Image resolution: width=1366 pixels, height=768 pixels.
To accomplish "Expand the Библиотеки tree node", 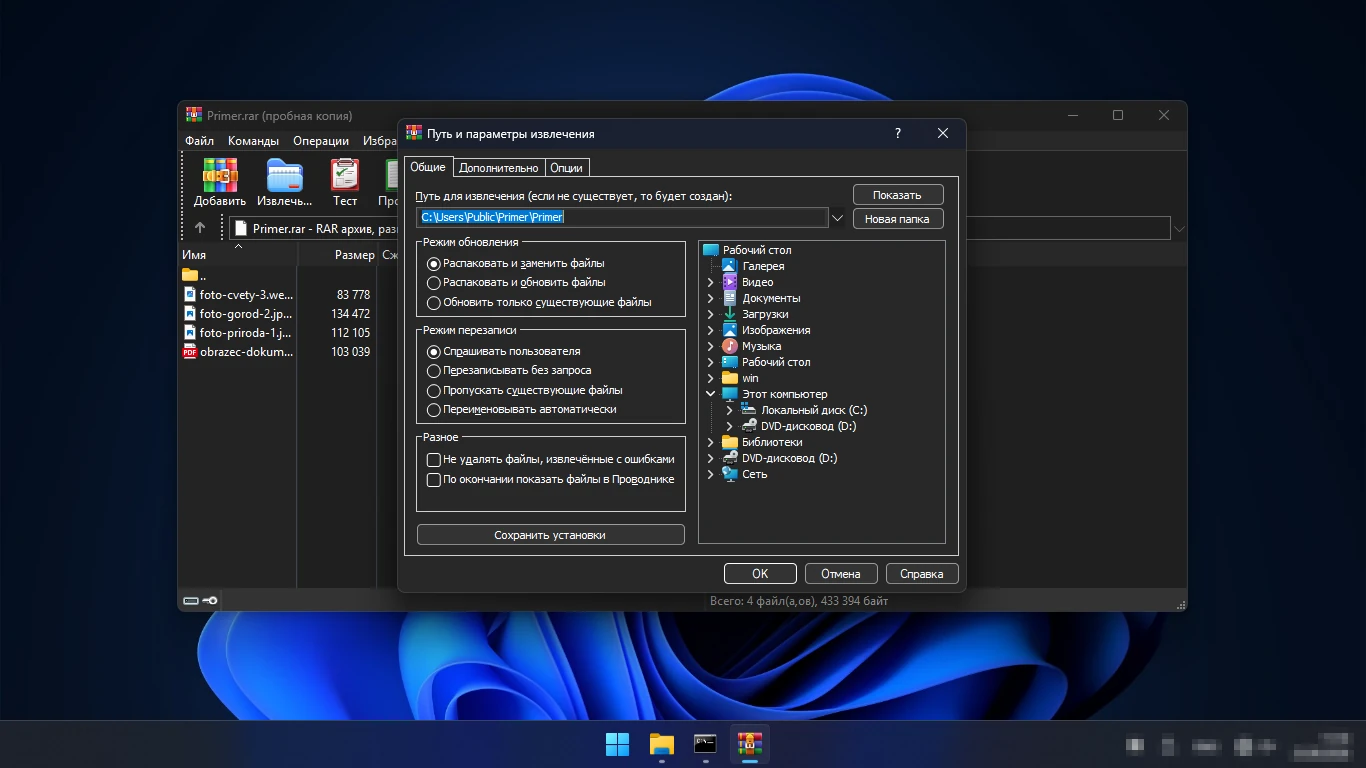I will [711, 442].
